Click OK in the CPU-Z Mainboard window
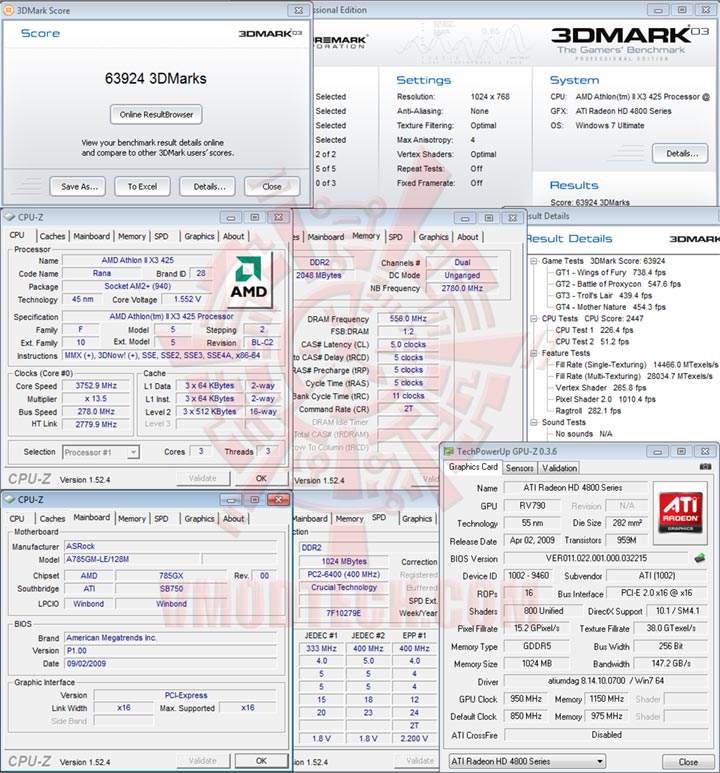 tap(261, 761)
